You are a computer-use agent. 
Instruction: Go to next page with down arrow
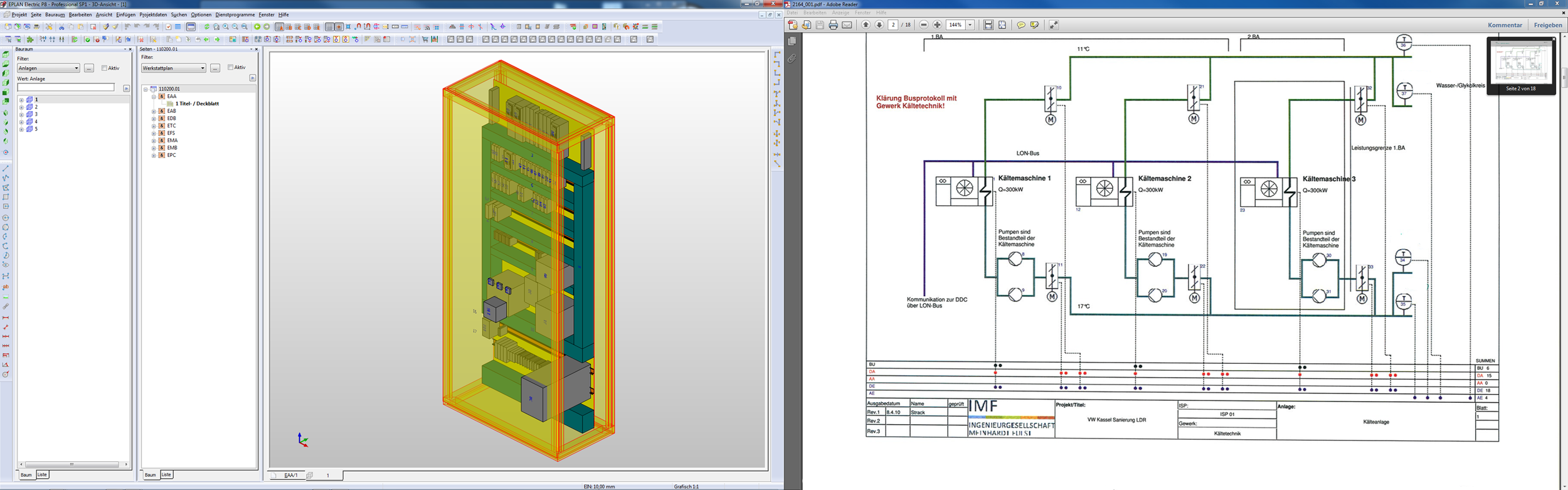click(x=879, y=25)
